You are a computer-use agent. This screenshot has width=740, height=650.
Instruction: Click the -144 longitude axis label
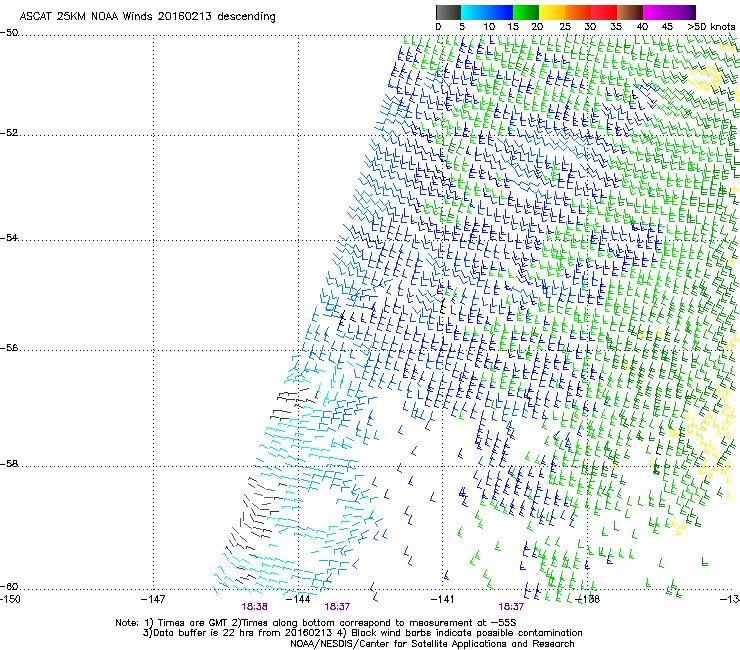click(298, 599)
